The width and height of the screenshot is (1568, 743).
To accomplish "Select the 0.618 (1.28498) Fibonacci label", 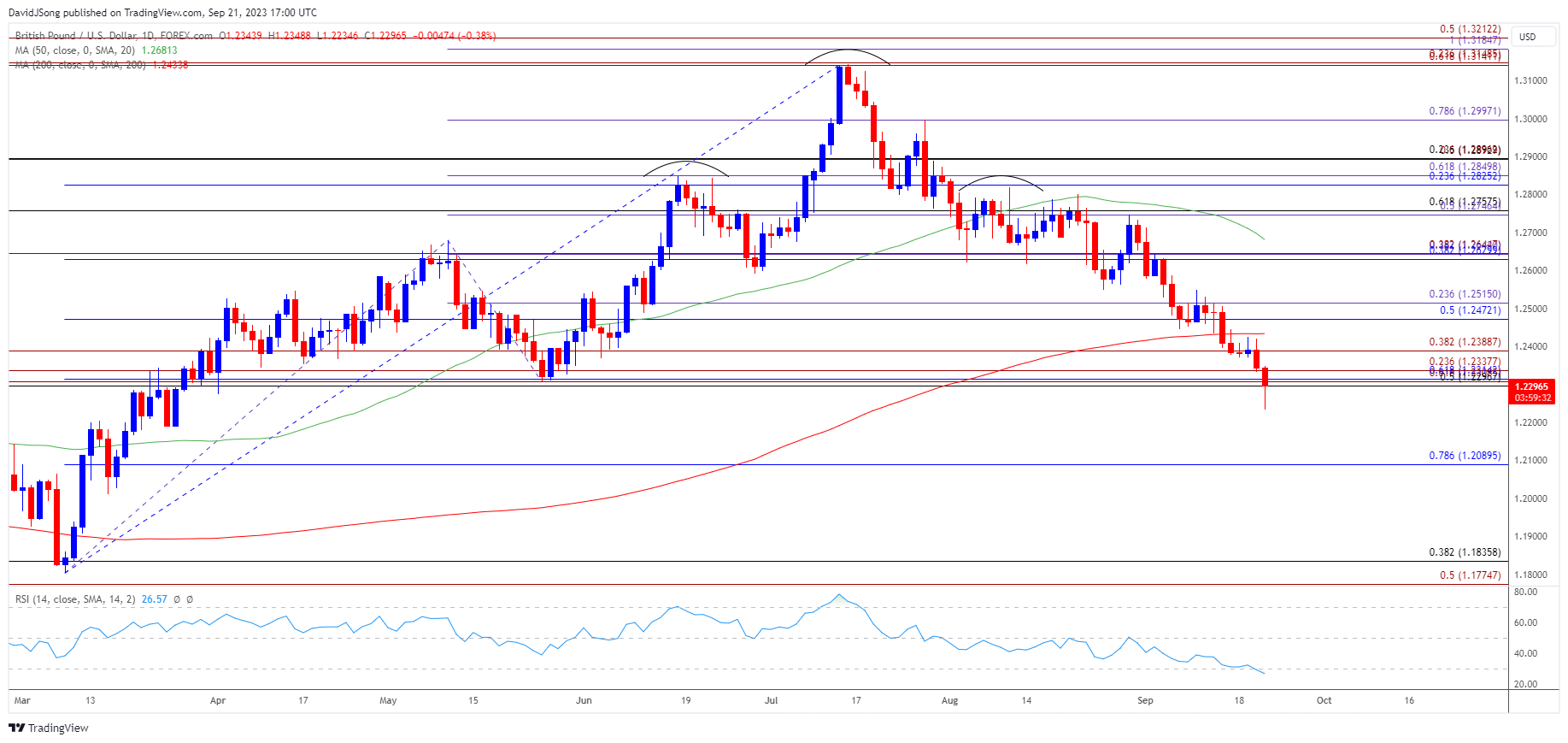I will (1465, 167).
